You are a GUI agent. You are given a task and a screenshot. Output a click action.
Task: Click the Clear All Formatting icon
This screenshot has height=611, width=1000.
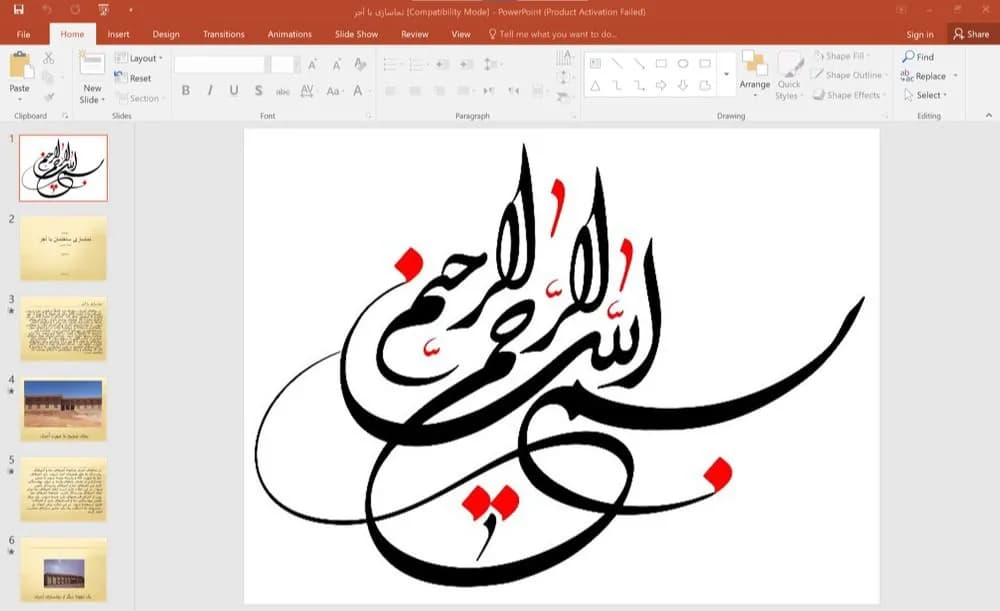pos(360,64)
